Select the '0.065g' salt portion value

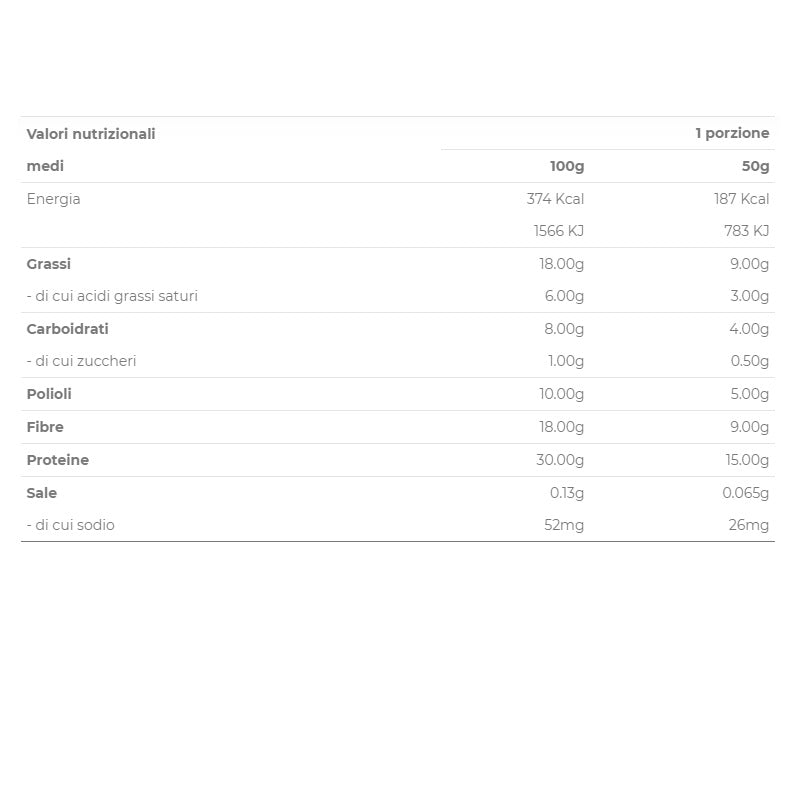coord(745,493)
